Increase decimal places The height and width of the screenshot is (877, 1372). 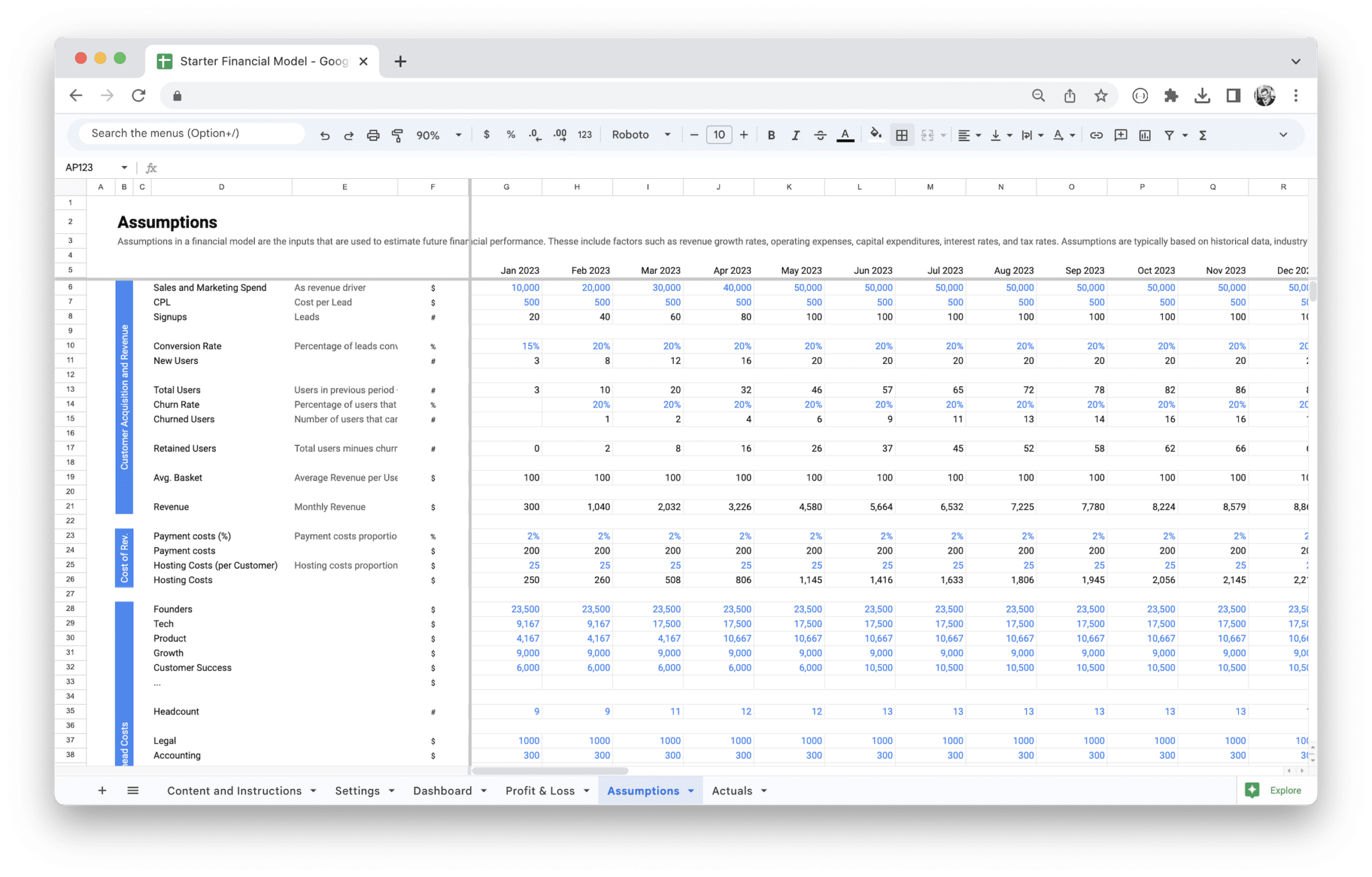559,135
